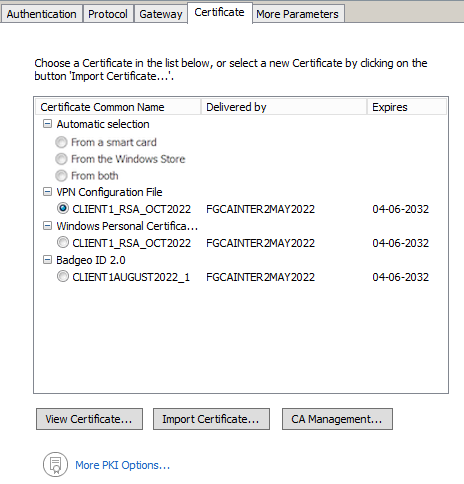Click the PKI certificate badge icon

(55, 464)
